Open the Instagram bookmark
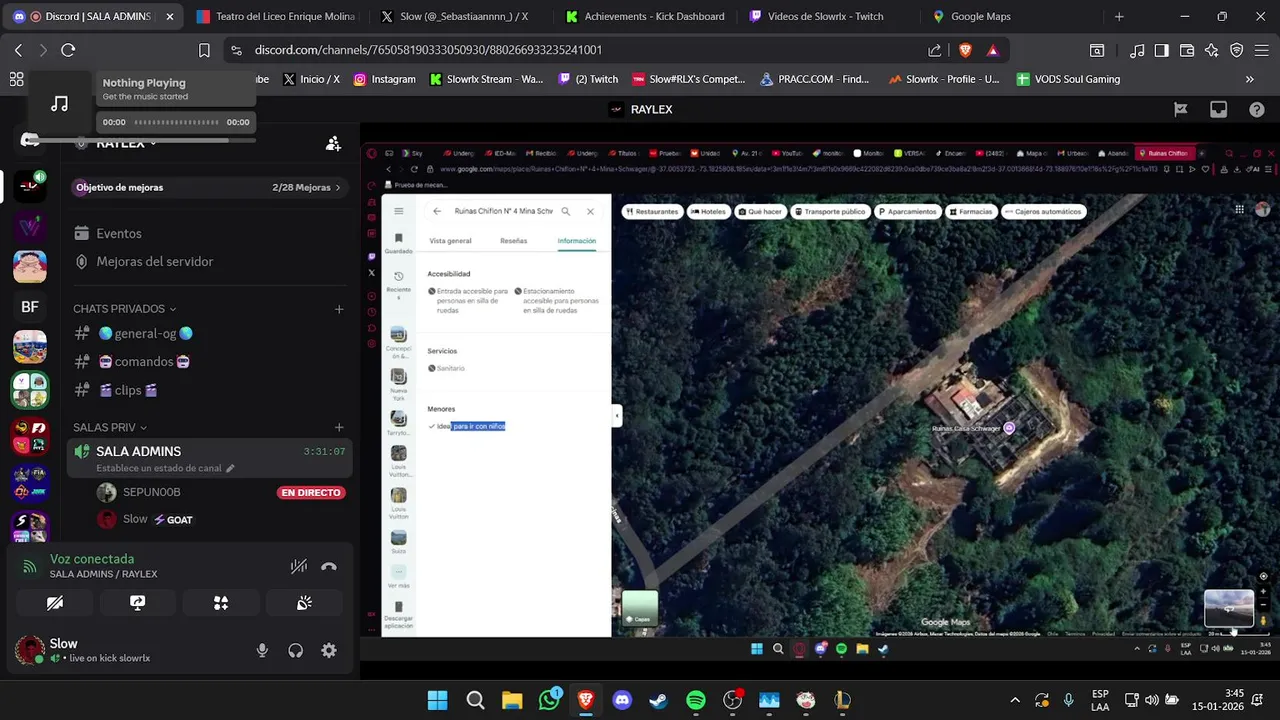 tap(384, 79)
